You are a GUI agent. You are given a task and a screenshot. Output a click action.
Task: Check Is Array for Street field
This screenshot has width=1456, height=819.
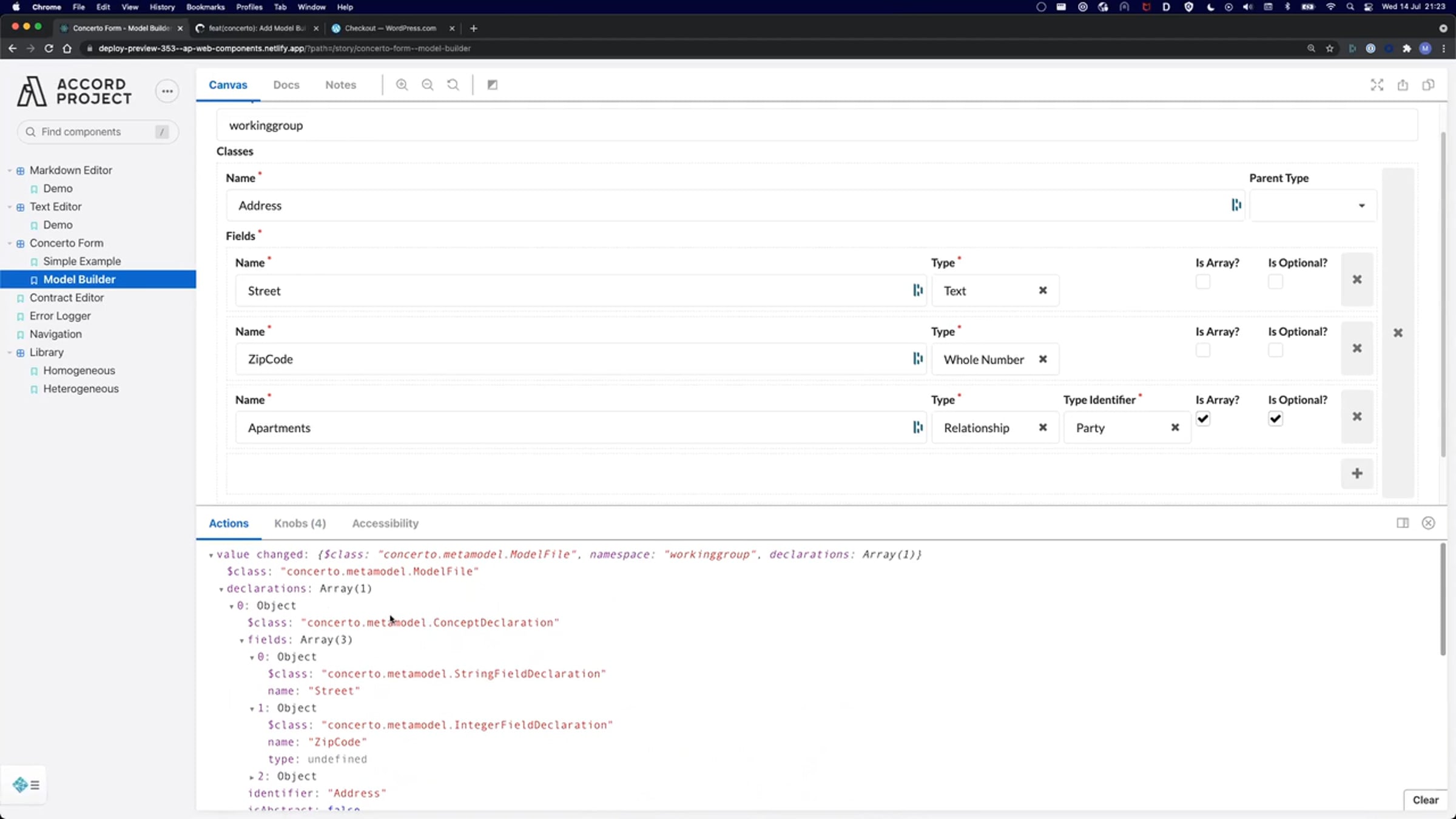click(1202, 281)
